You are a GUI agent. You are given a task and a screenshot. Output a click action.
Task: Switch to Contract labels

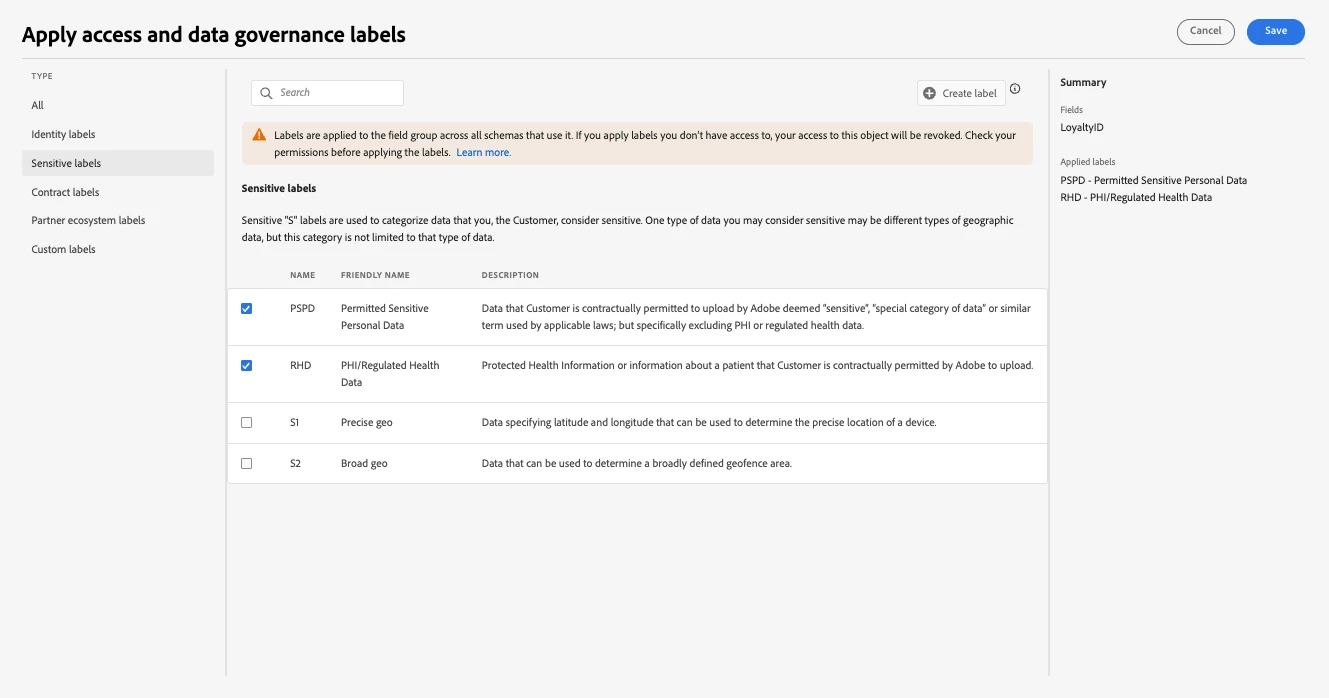tap(65, 192)
